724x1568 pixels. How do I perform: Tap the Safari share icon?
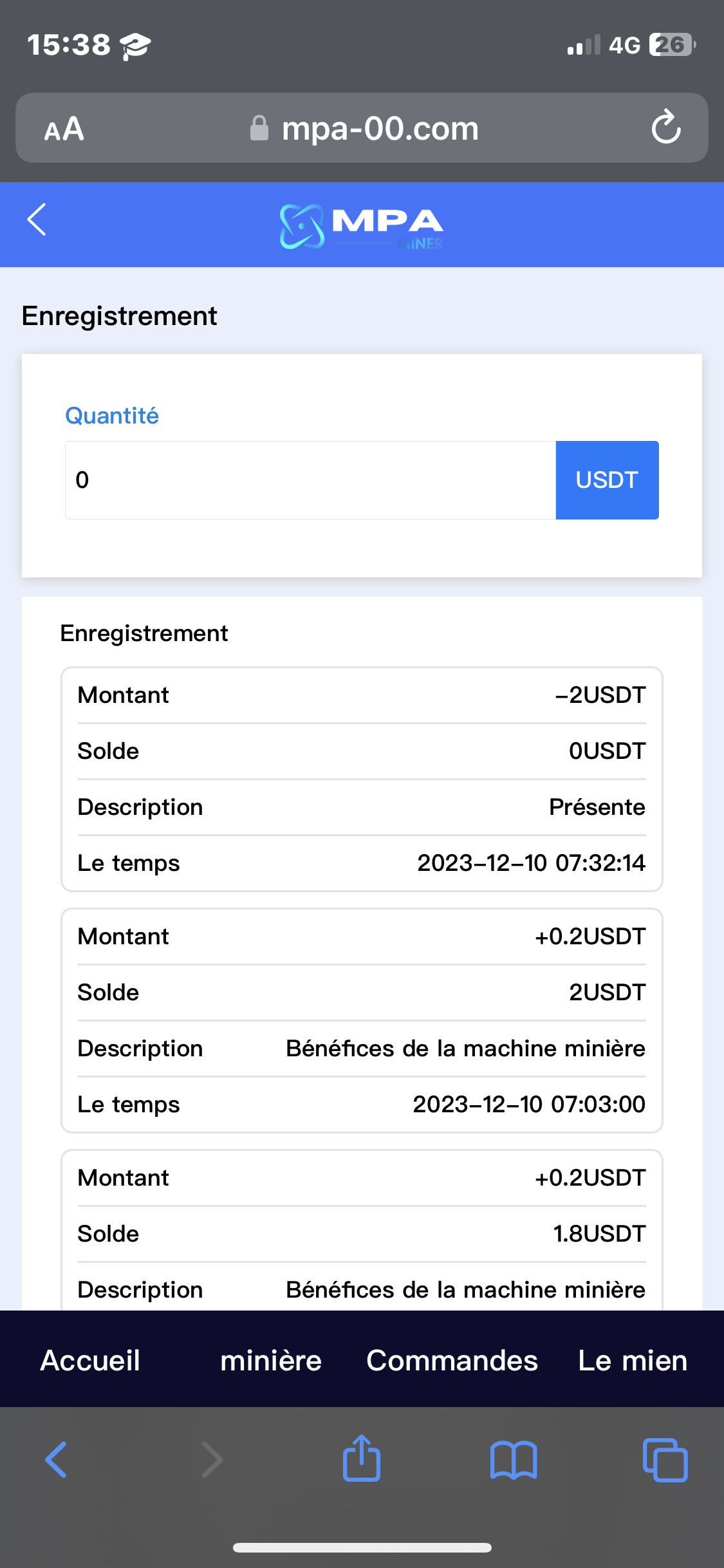(362, 1459)
